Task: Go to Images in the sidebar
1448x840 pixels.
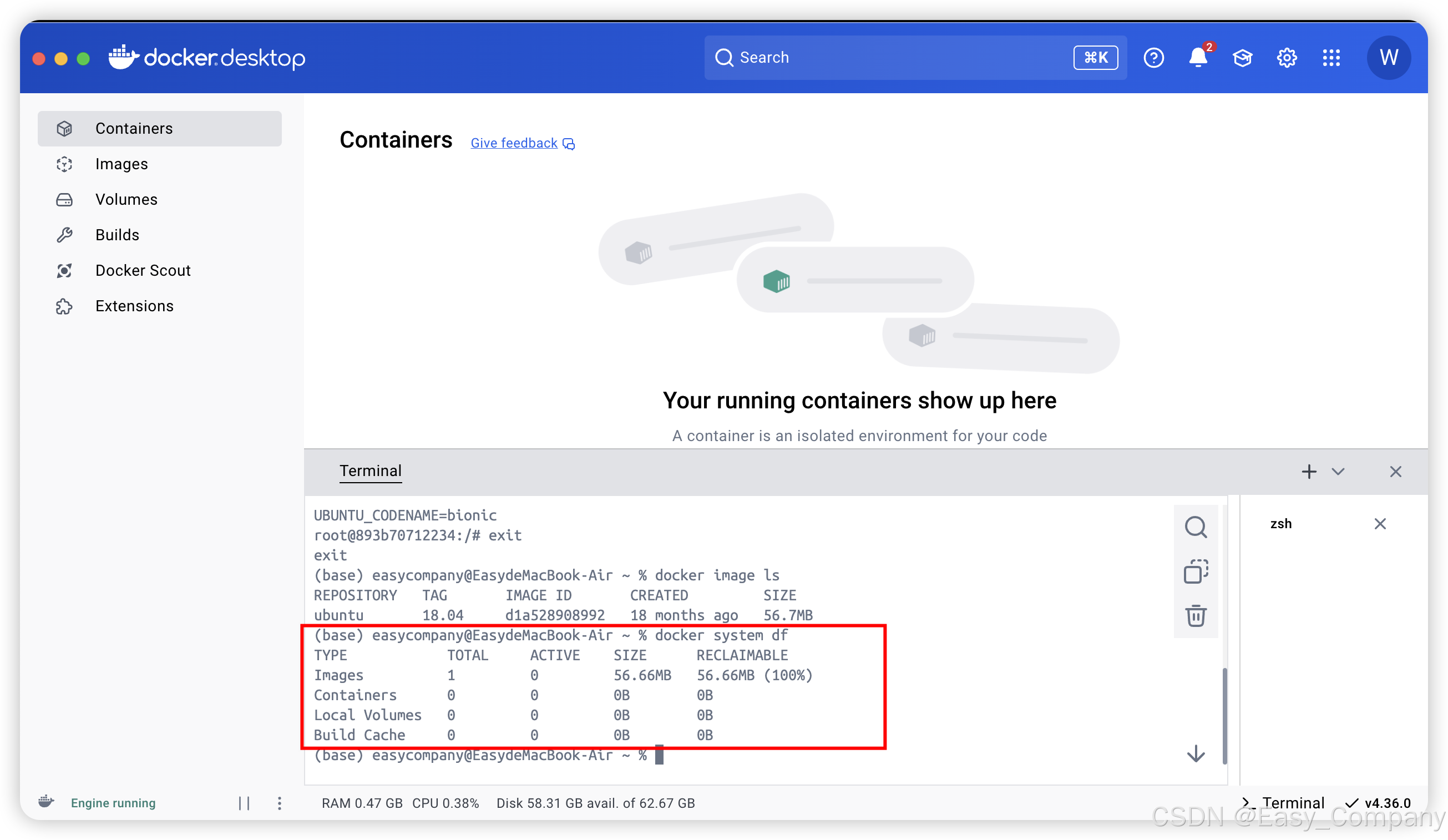Action: click(121, 164)
